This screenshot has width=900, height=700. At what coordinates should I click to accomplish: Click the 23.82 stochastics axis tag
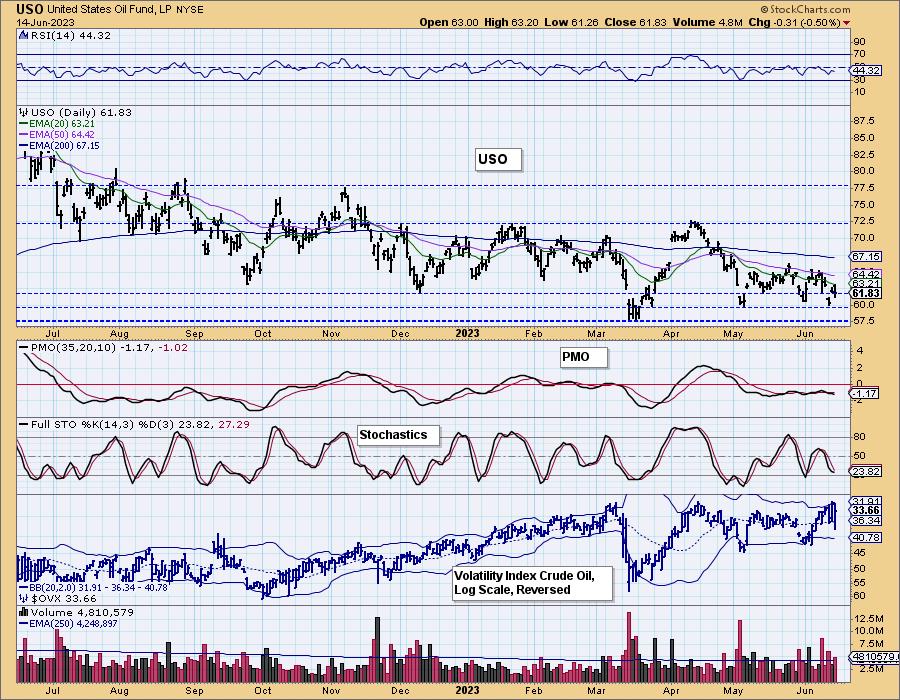(x=866, y=472)
